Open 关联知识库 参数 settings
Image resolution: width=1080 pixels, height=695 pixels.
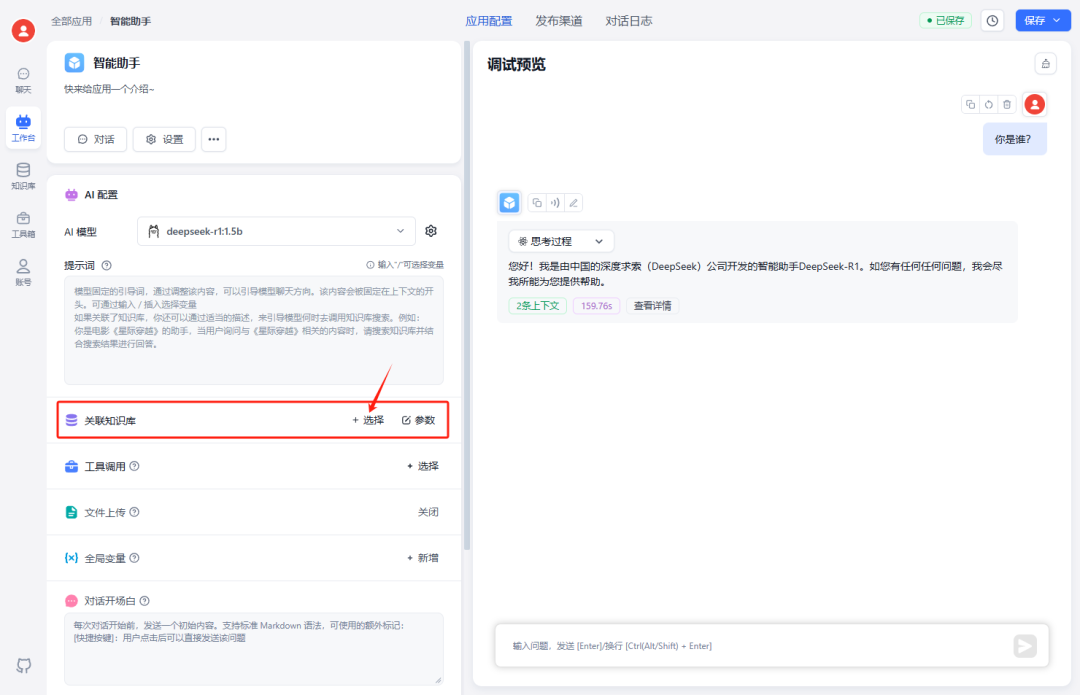click(419, 420)
